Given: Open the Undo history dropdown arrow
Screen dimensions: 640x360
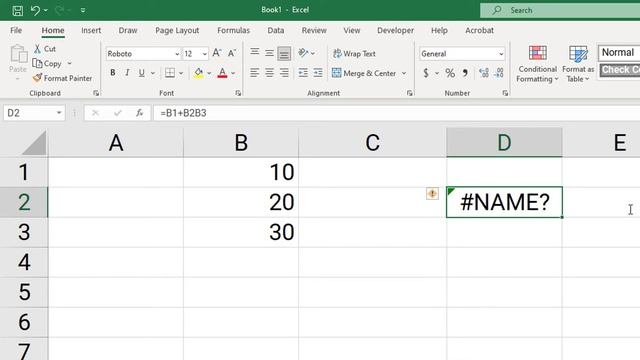Looking at the screenshot, I should [x=45, y=10].
